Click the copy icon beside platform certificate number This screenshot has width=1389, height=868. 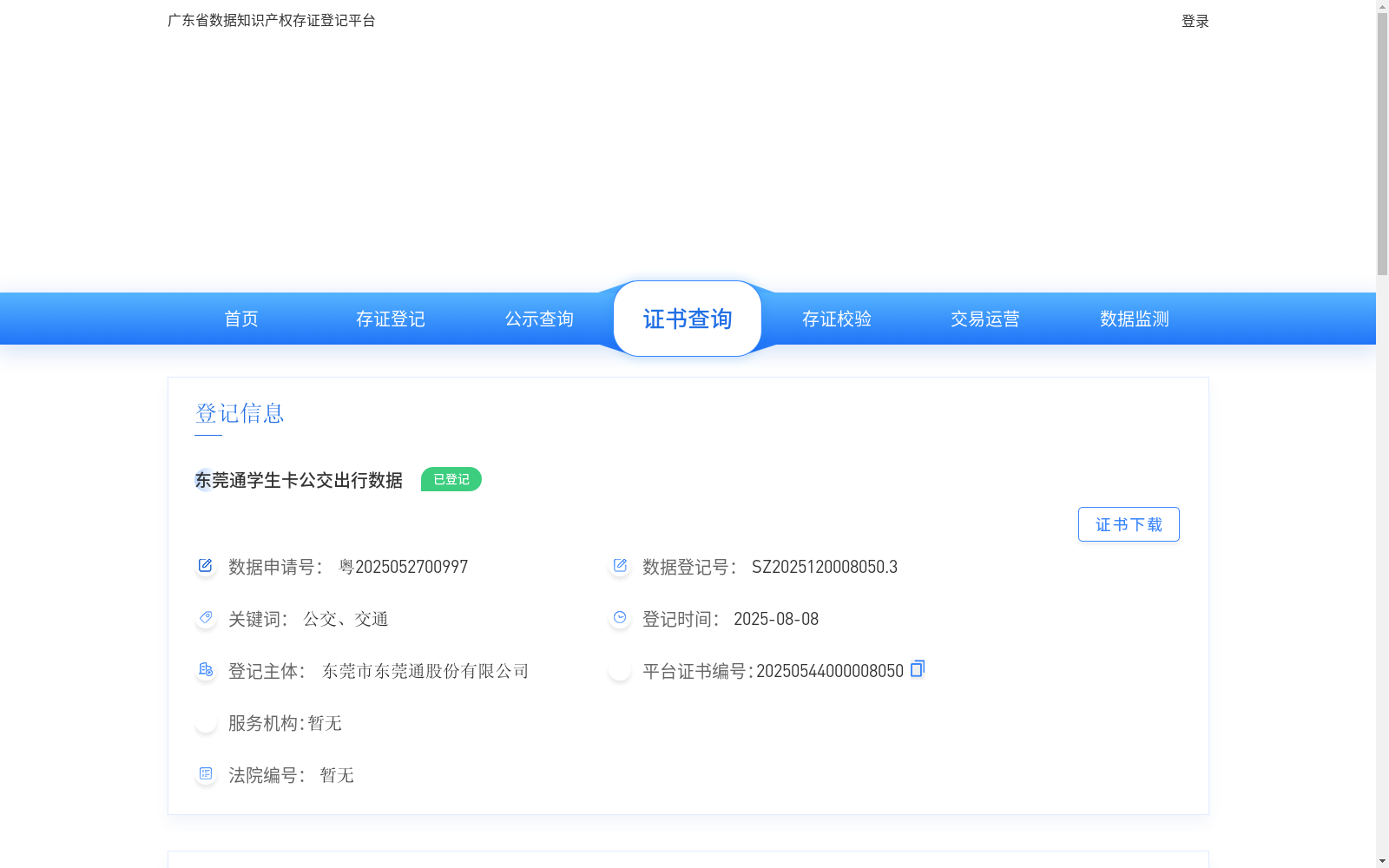pos(918,668)
